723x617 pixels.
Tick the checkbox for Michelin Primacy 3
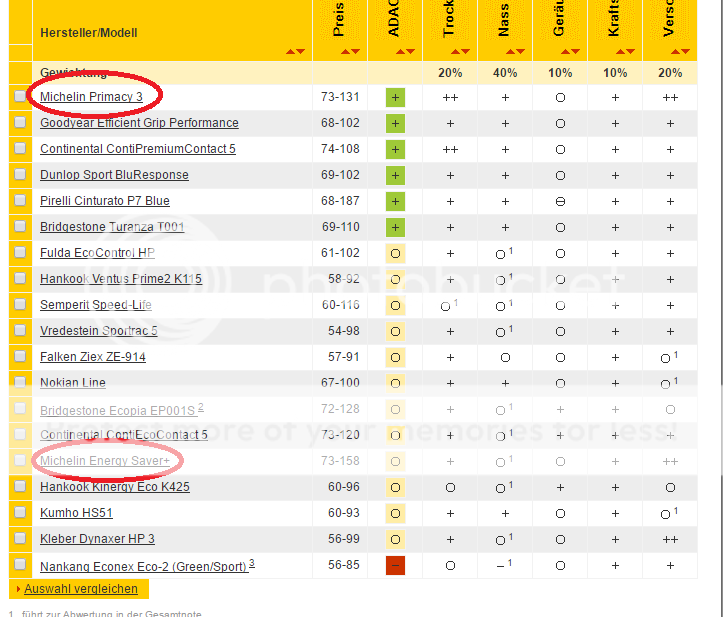pyautogui.click(x=20, y=96)
